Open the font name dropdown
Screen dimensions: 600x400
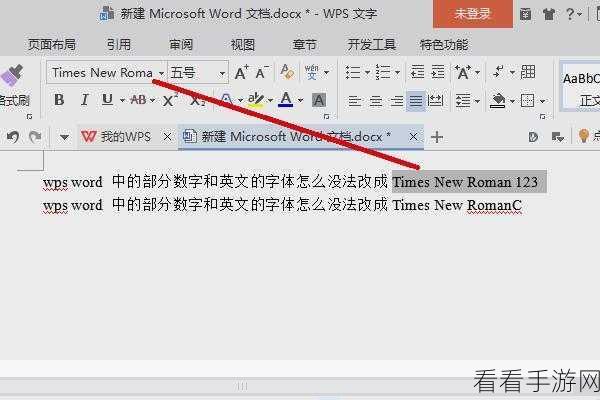pyautogui.click(x=161, y=73)
